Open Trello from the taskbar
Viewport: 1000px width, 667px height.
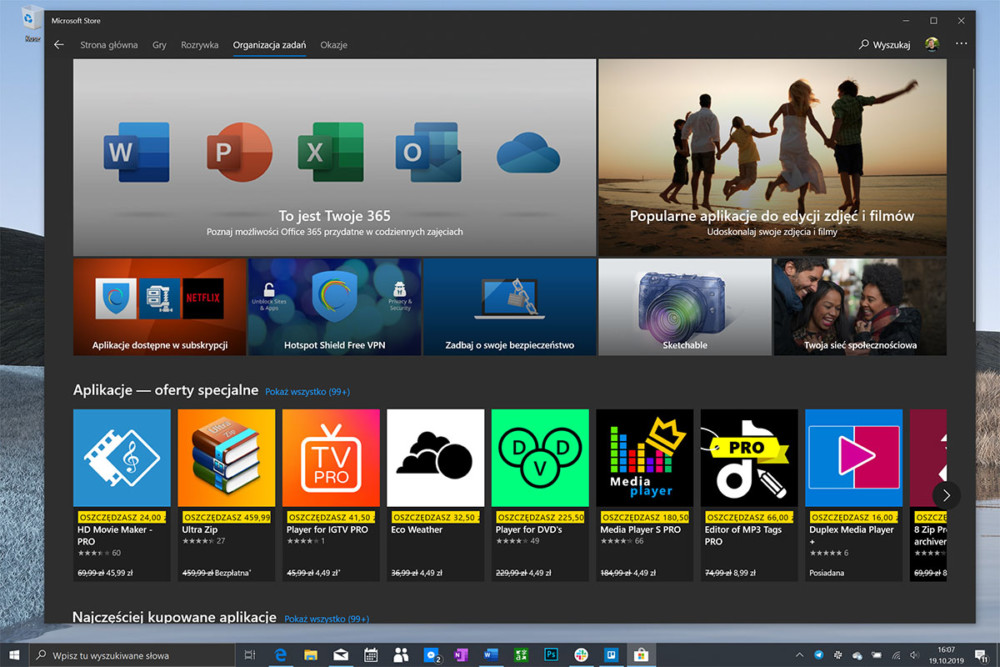(611, 655)
